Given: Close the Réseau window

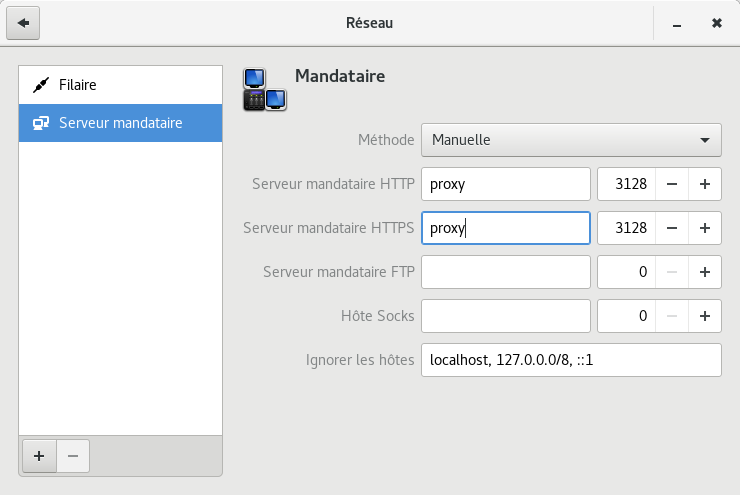Looking at the screenshot, I should pyautogui.click(x=716, y=23).
